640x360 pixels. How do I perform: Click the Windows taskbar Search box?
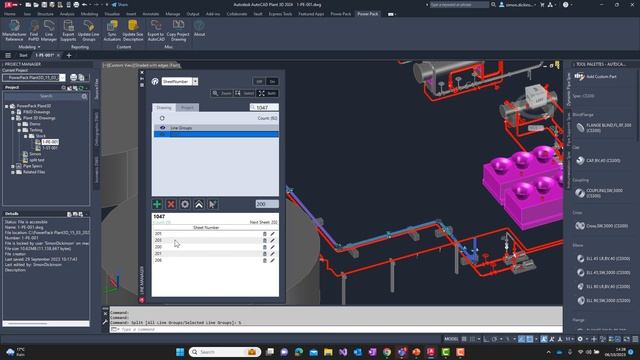click(224, 352)
